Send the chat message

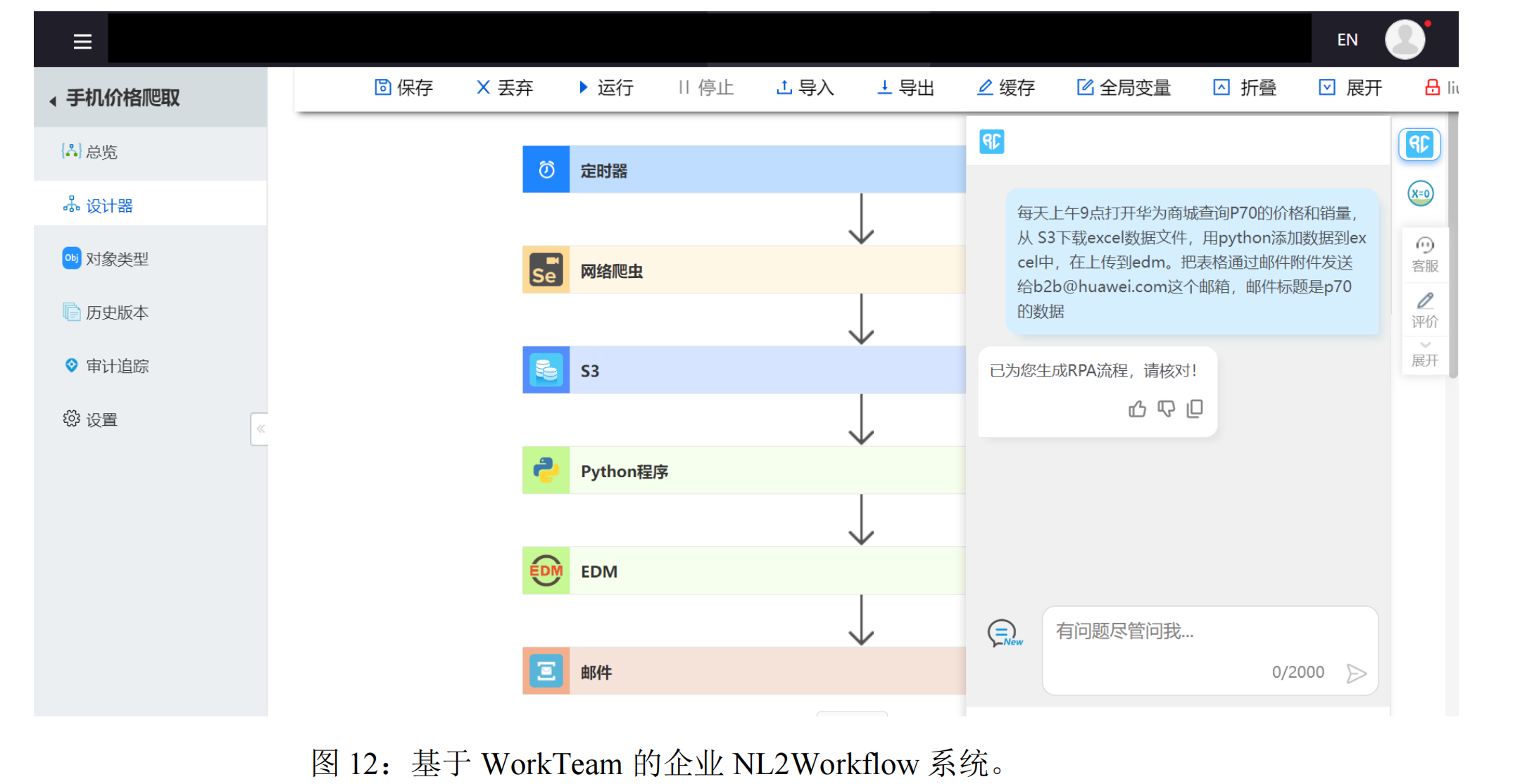(1356, 673)
